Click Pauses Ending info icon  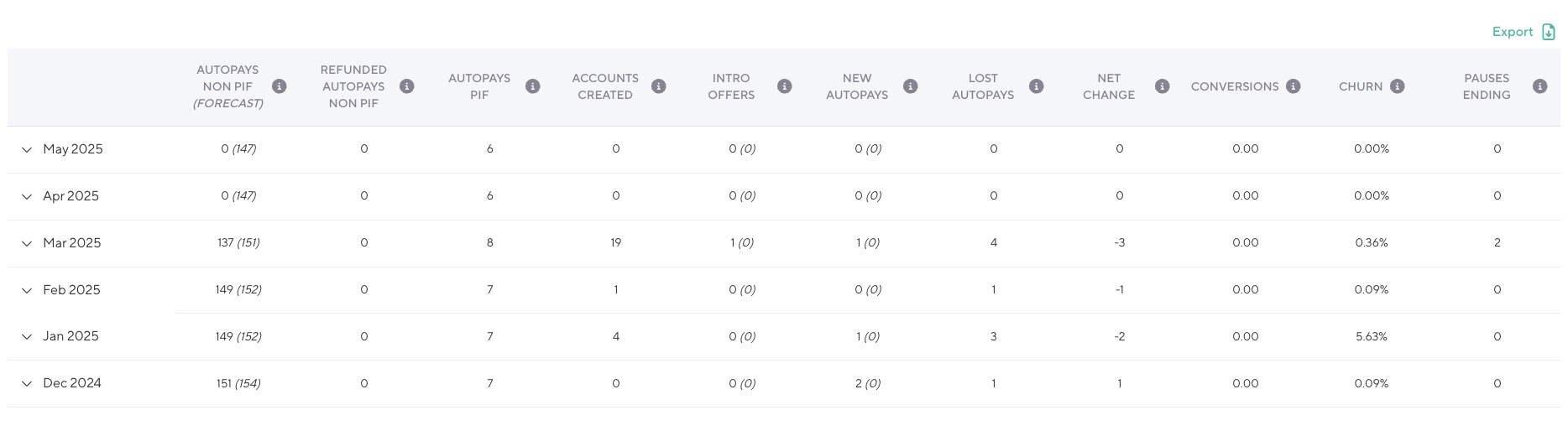tap(1539, 86)
